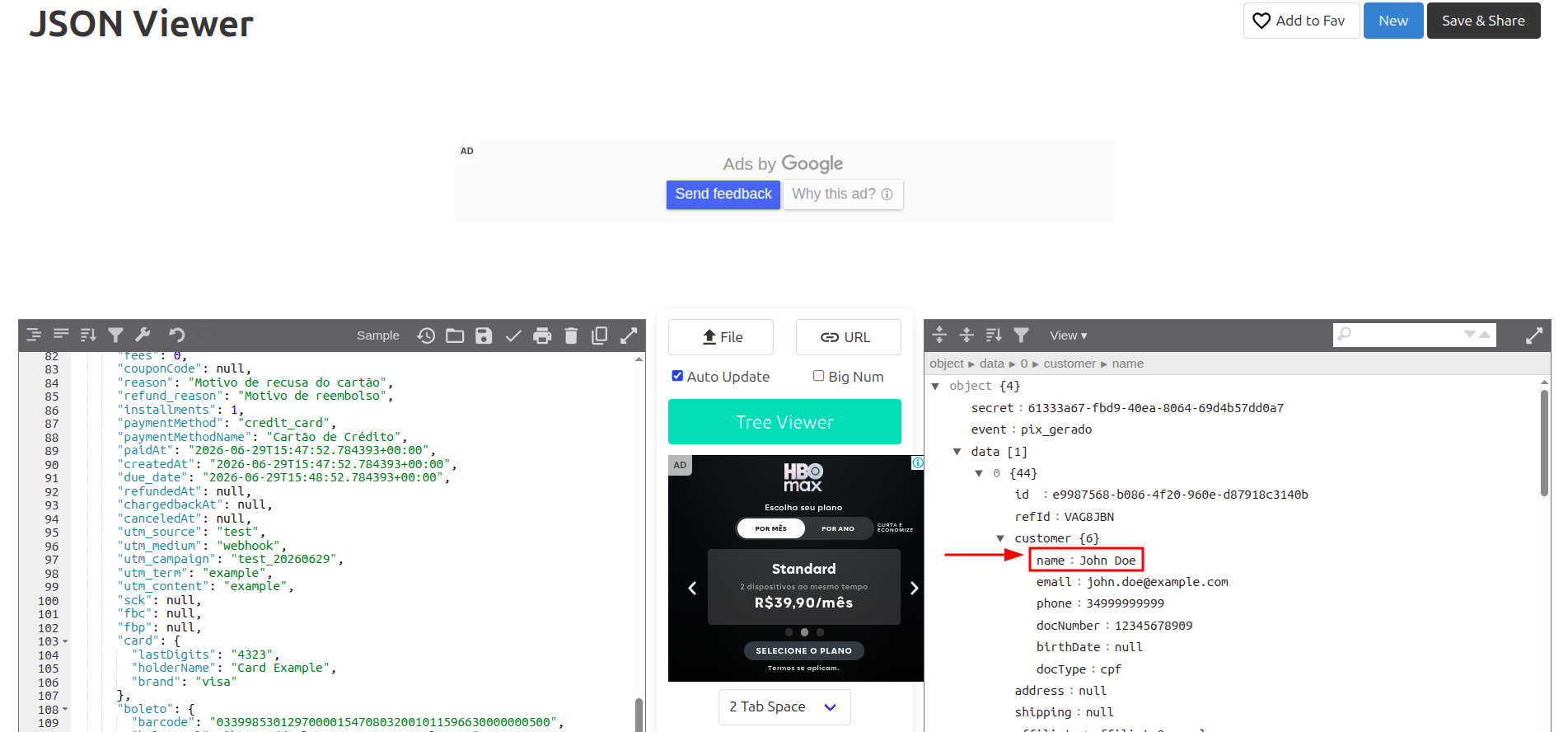Select customer in the breadcrumb path
This screenshot has width=1568, height=732.
coord(1070,364)
